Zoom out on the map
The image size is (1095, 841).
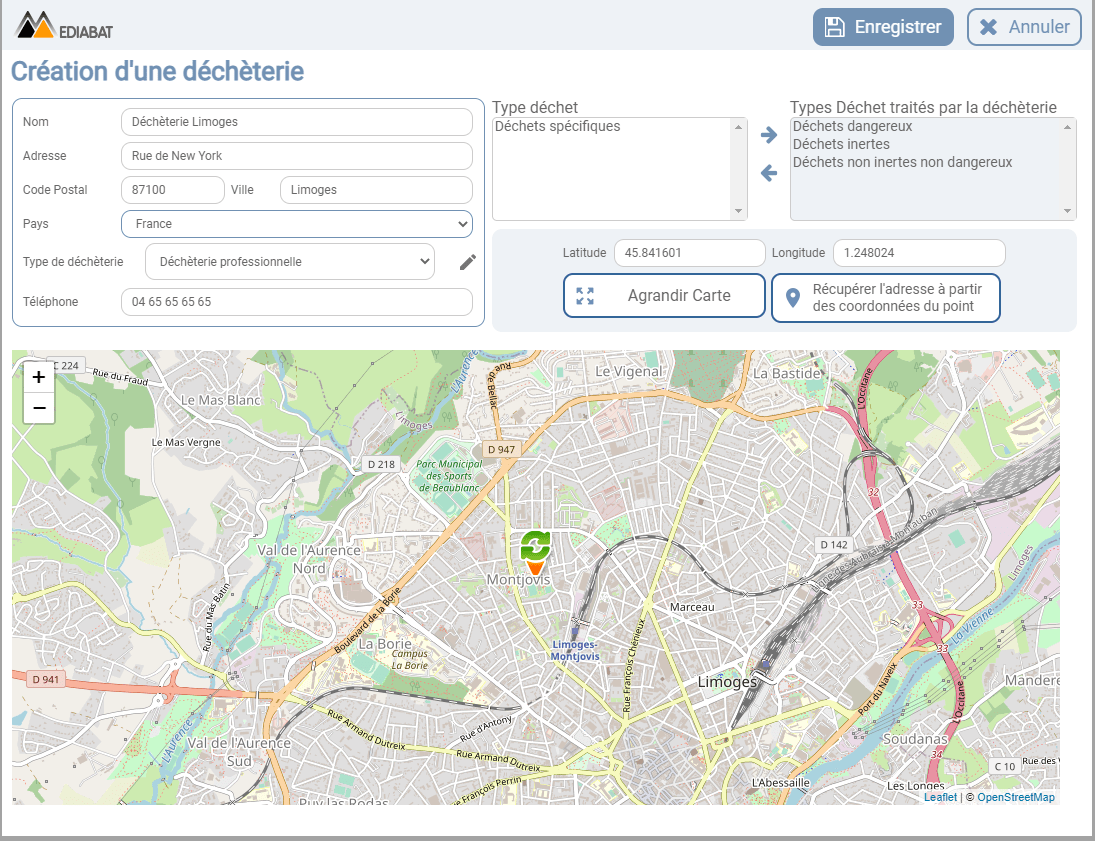(39, 407)
